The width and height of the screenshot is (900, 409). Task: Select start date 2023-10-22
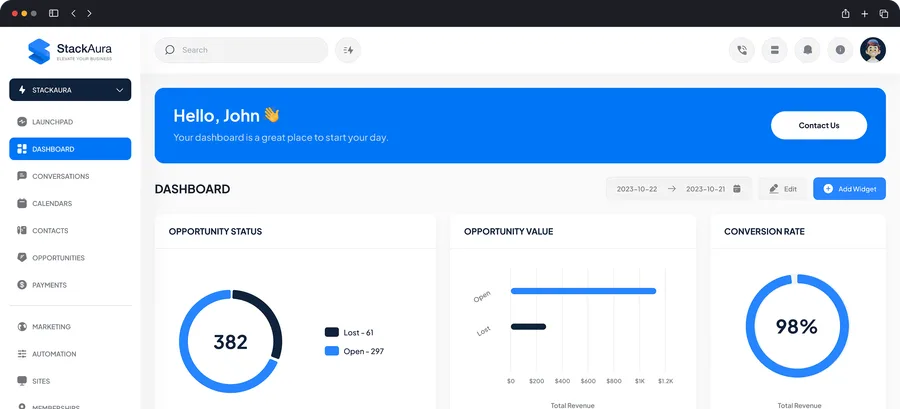[x=637, y=189]
